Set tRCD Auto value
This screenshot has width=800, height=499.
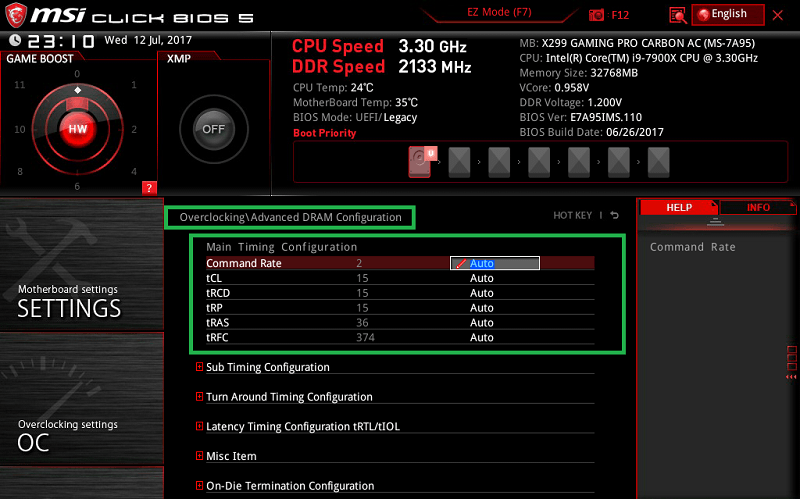481,293
